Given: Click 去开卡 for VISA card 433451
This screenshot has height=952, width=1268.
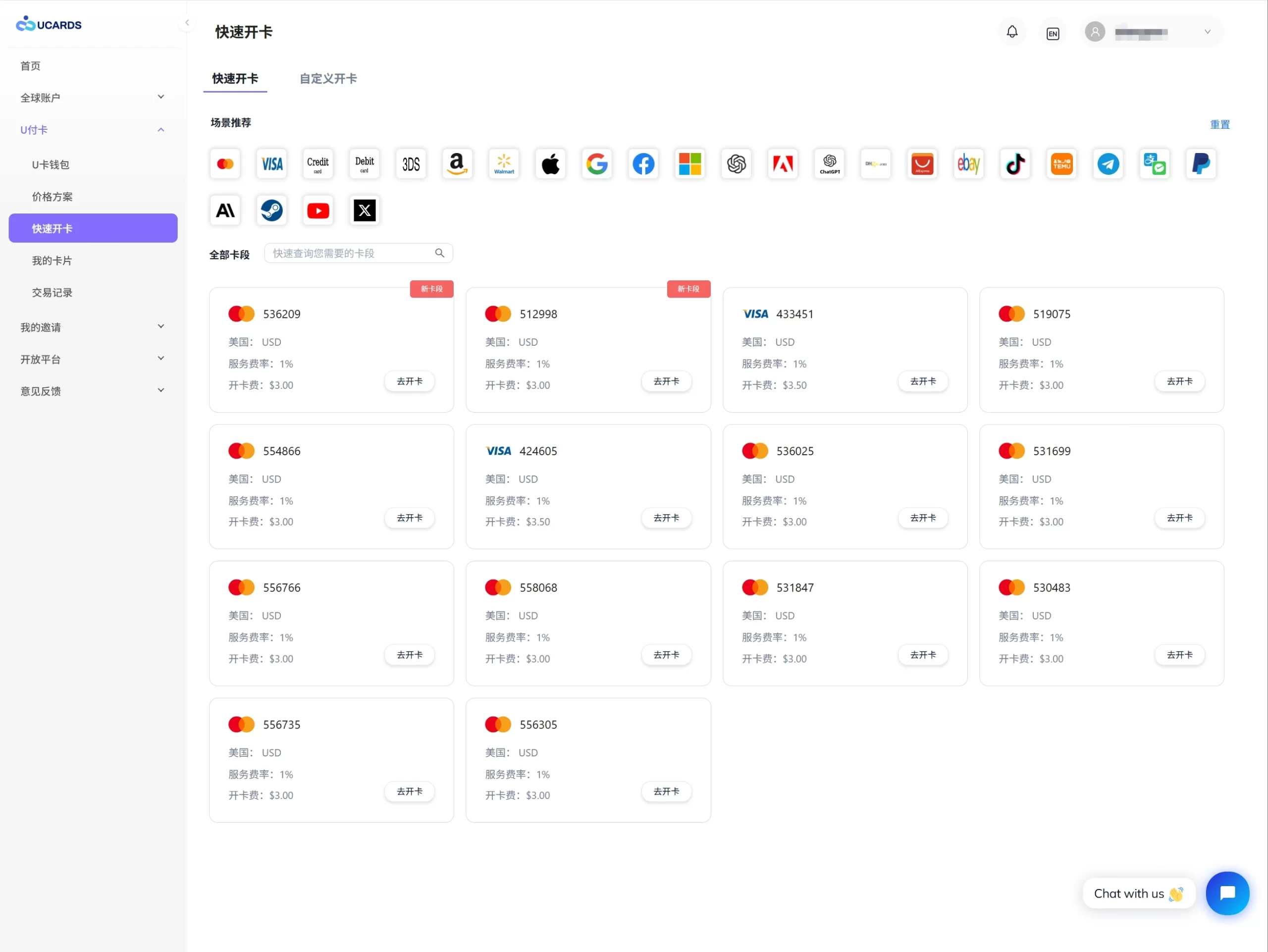Looking at the screenshot, I should [x=923, y=381].
